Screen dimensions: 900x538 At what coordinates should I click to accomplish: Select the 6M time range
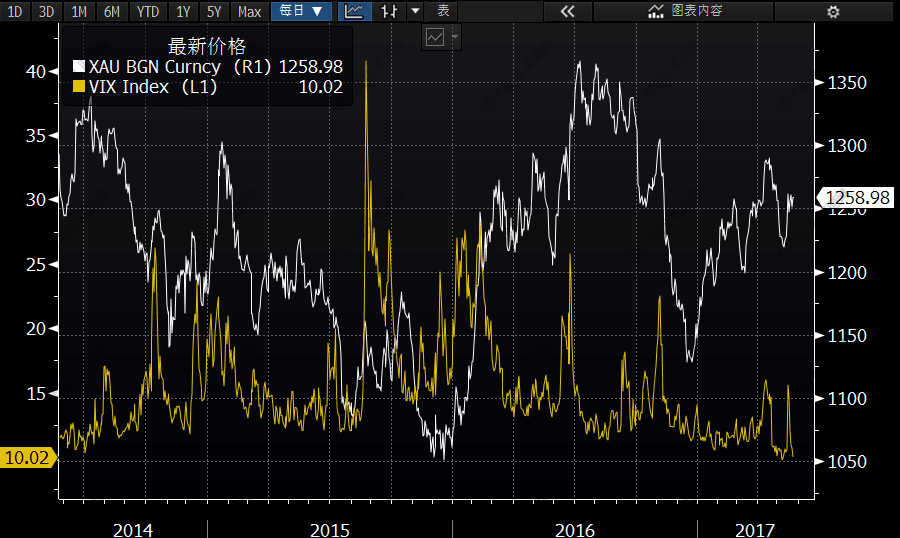click(111, 11)
